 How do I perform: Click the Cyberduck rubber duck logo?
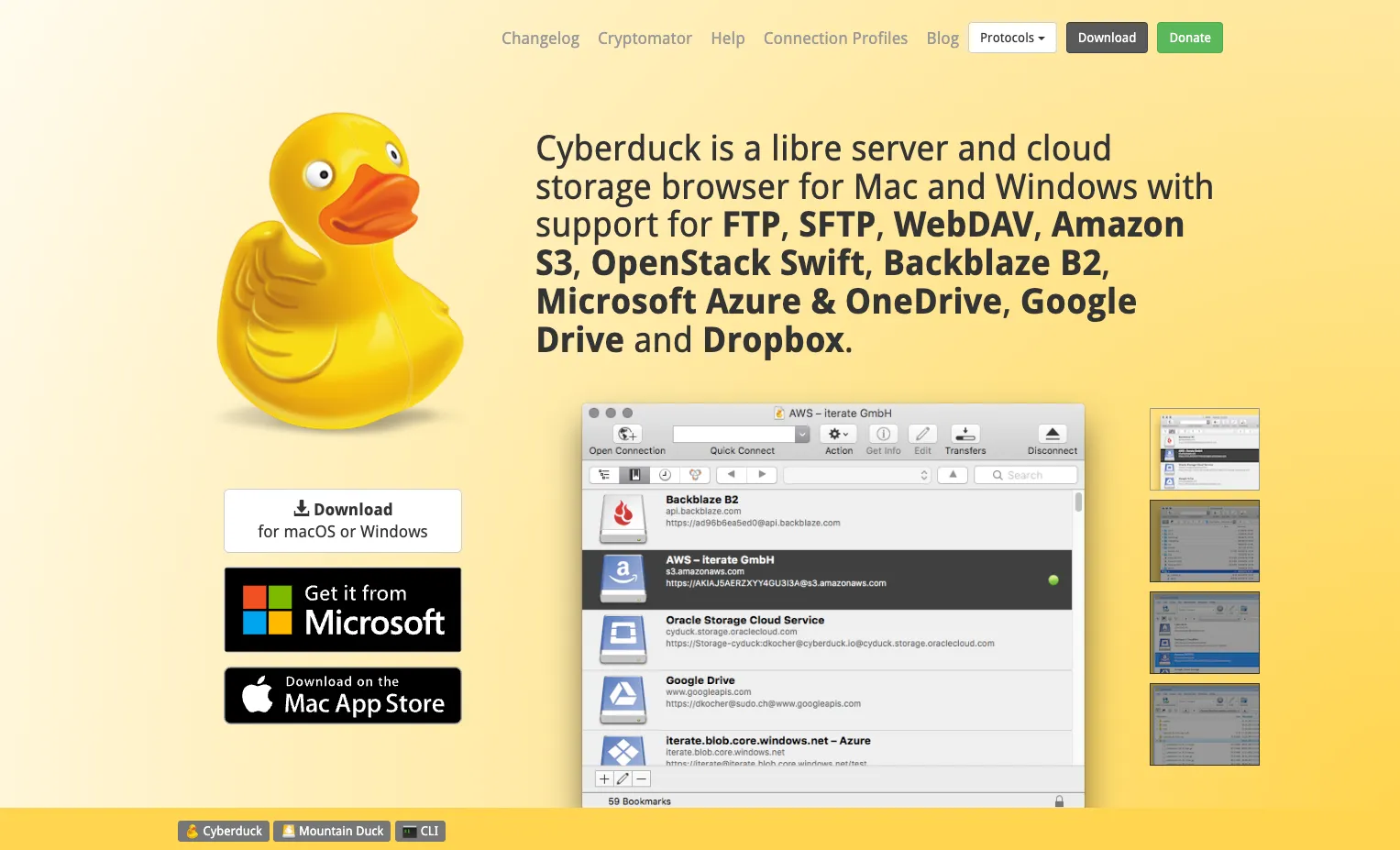coord(341,270)
